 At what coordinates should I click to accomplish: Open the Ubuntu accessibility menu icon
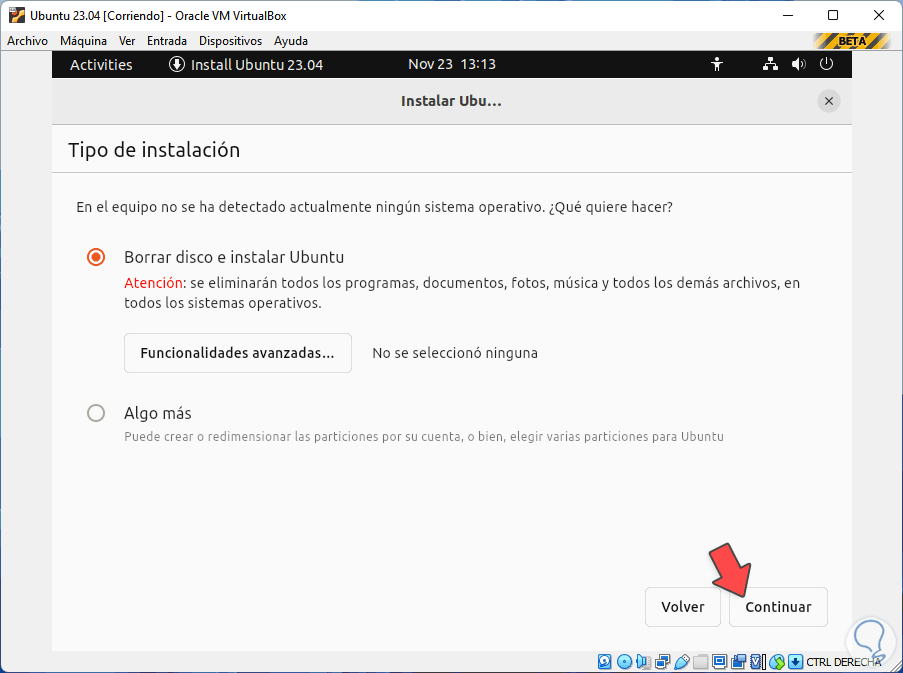tap(716, 64)
